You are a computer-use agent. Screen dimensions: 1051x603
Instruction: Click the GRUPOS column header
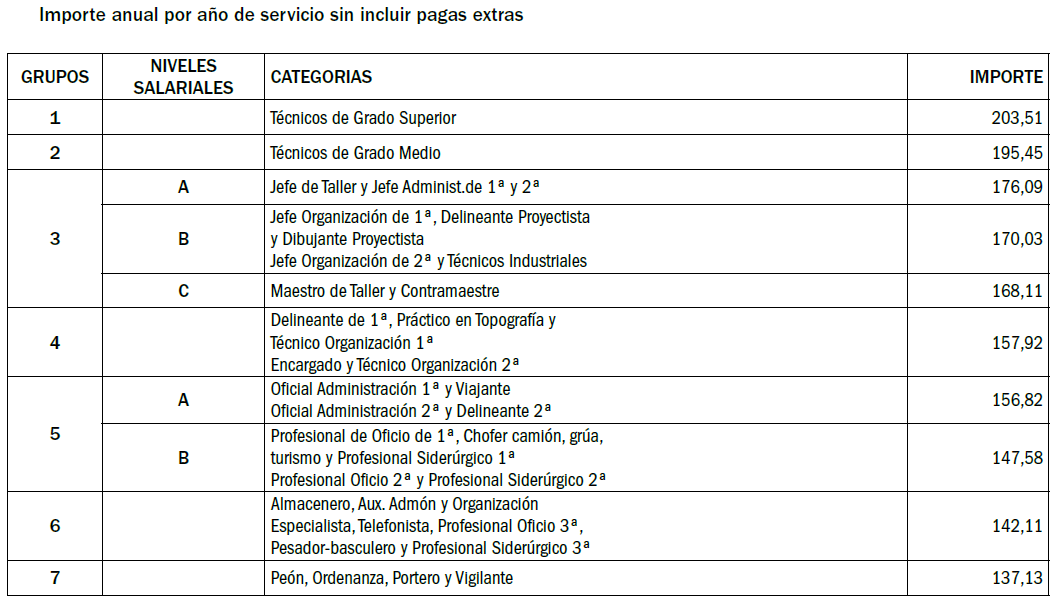tap(55, 77)
